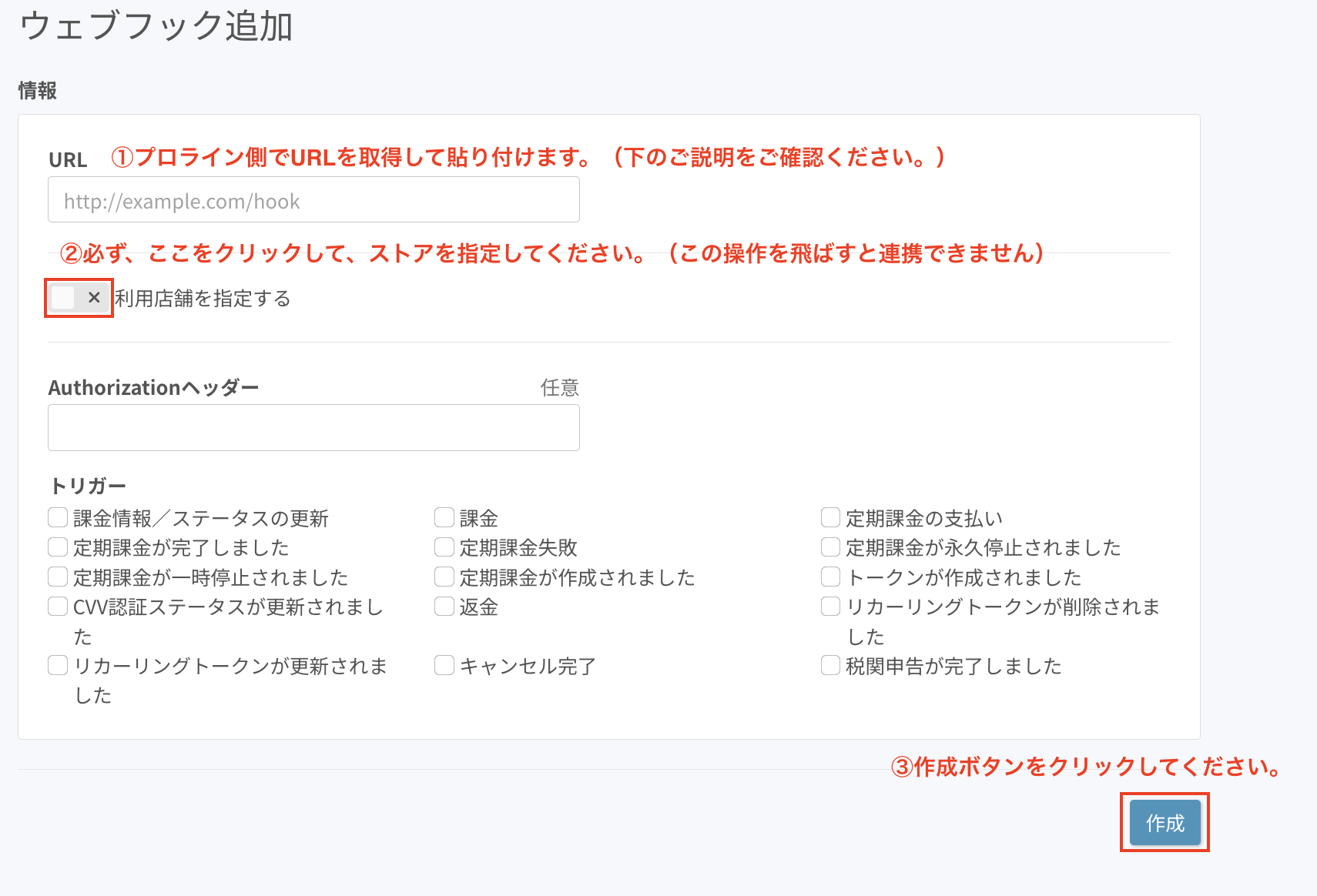Check the 課金情報／ステータスの更新 checkbox

pos(58,517)
